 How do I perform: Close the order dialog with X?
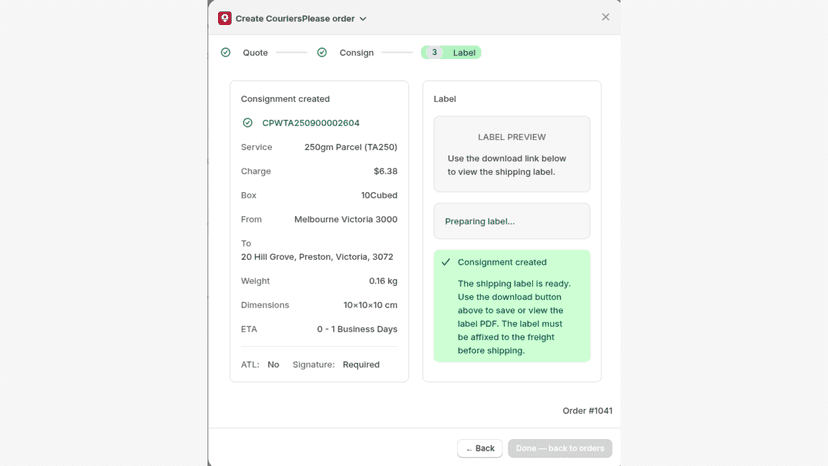[x=605, y=17]
